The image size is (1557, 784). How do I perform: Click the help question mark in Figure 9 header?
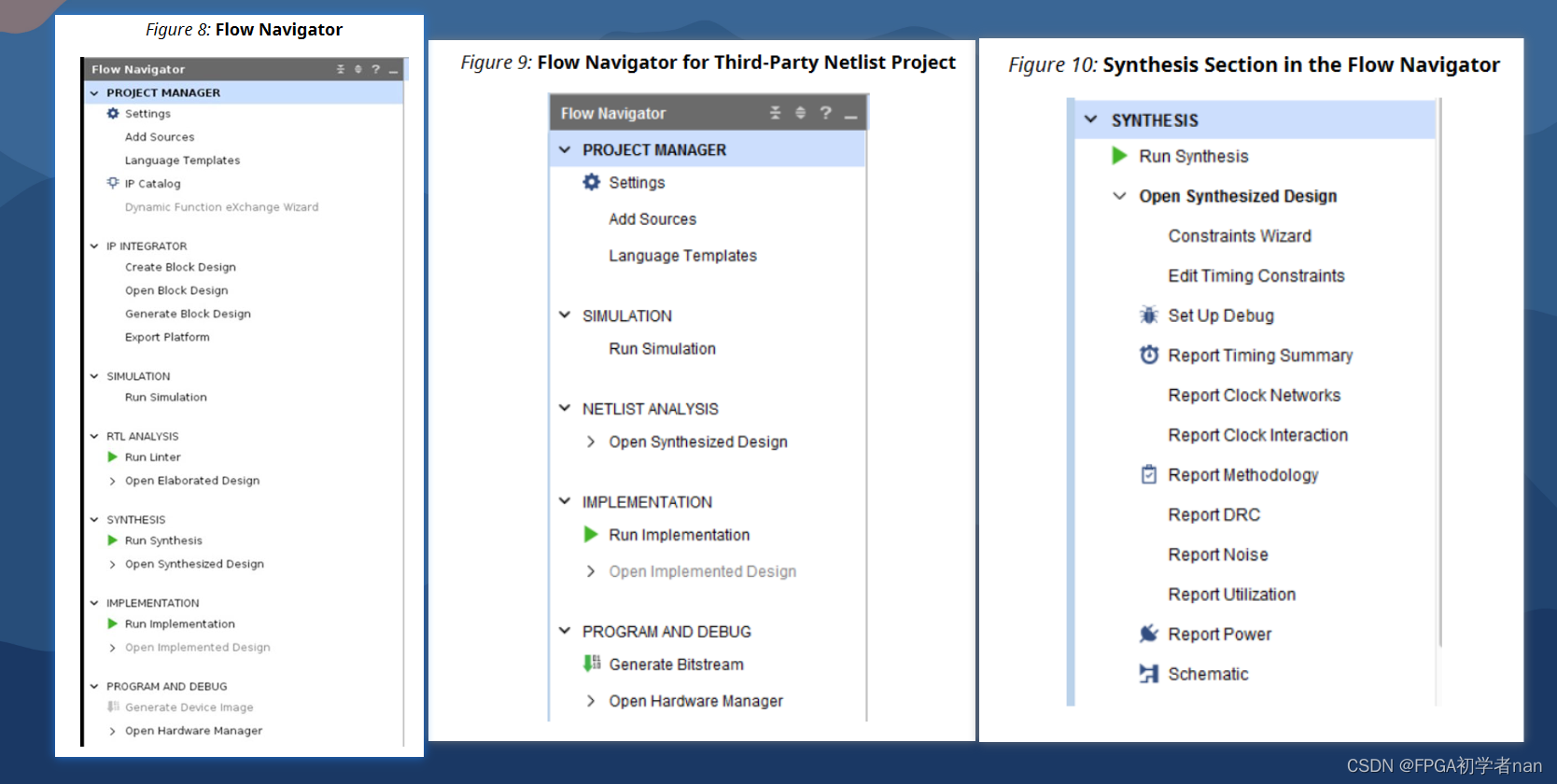(x=825, y=113)
